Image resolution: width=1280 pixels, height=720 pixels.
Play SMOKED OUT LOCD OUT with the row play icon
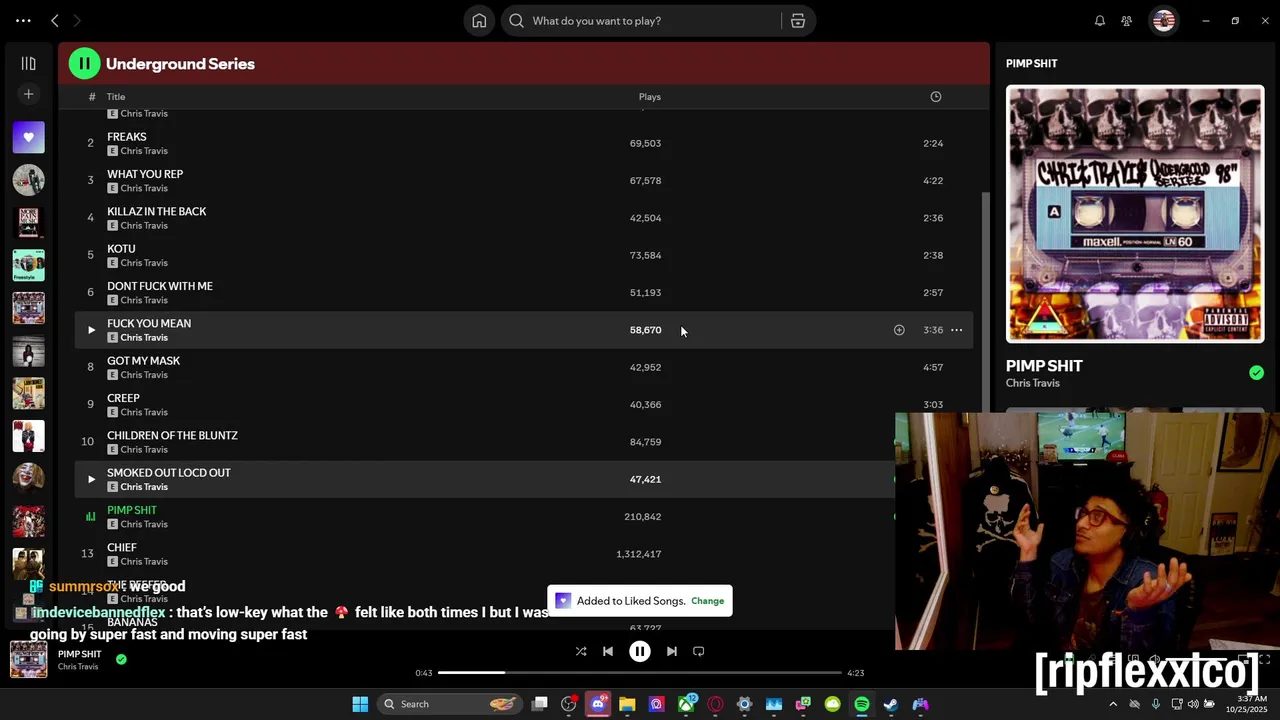tap(91, 479)
